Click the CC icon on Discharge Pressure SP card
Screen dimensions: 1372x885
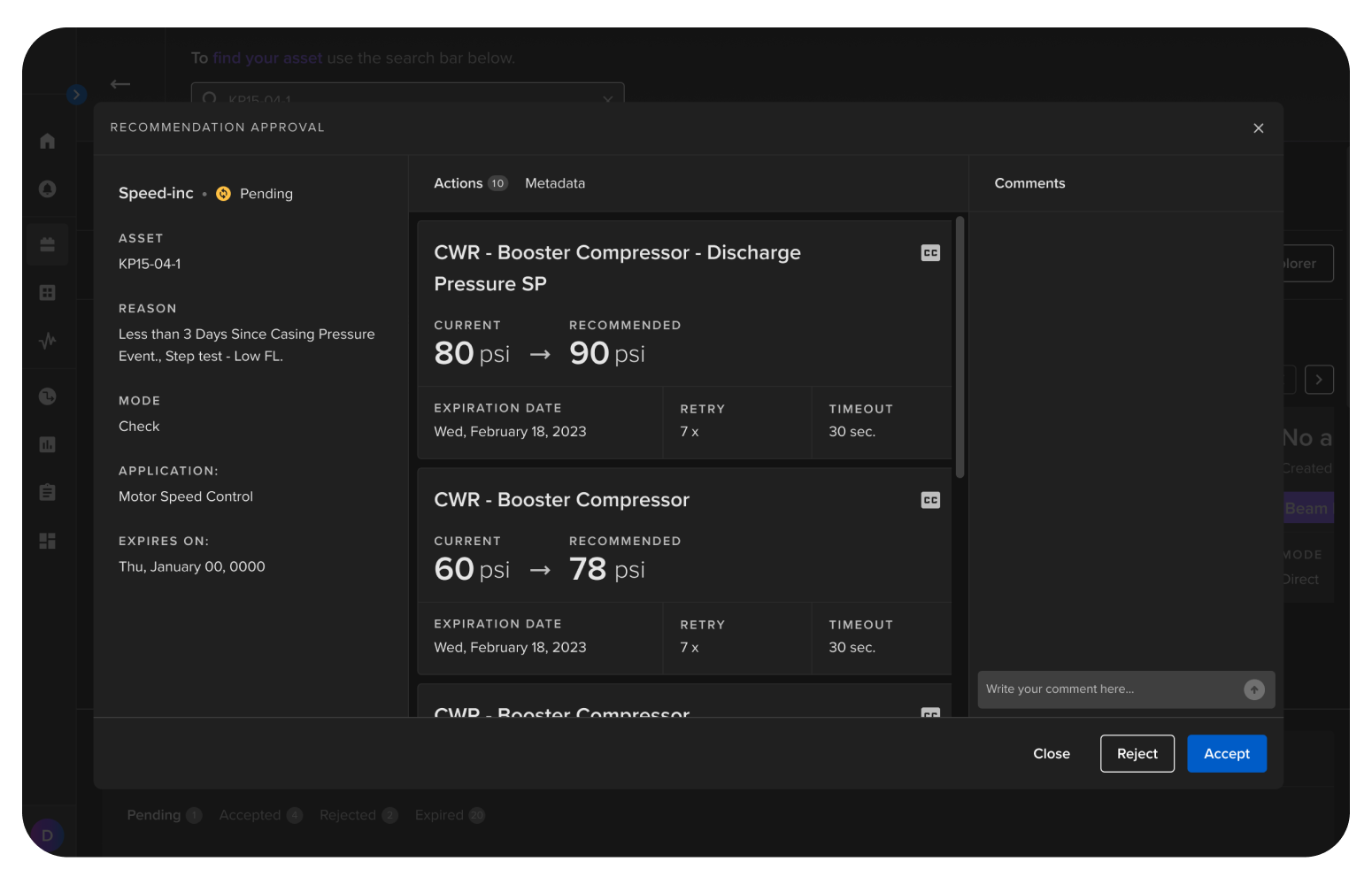click(x=930, y=253)
